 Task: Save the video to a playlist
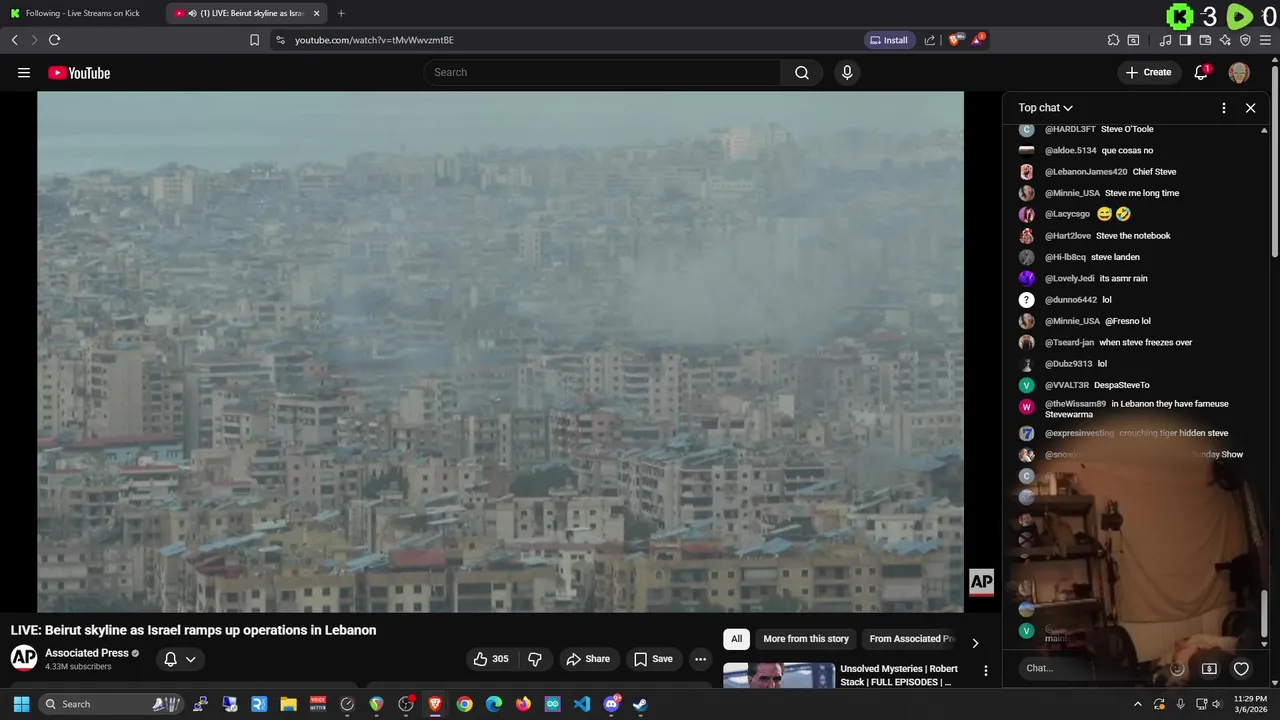tap(653, 659)
